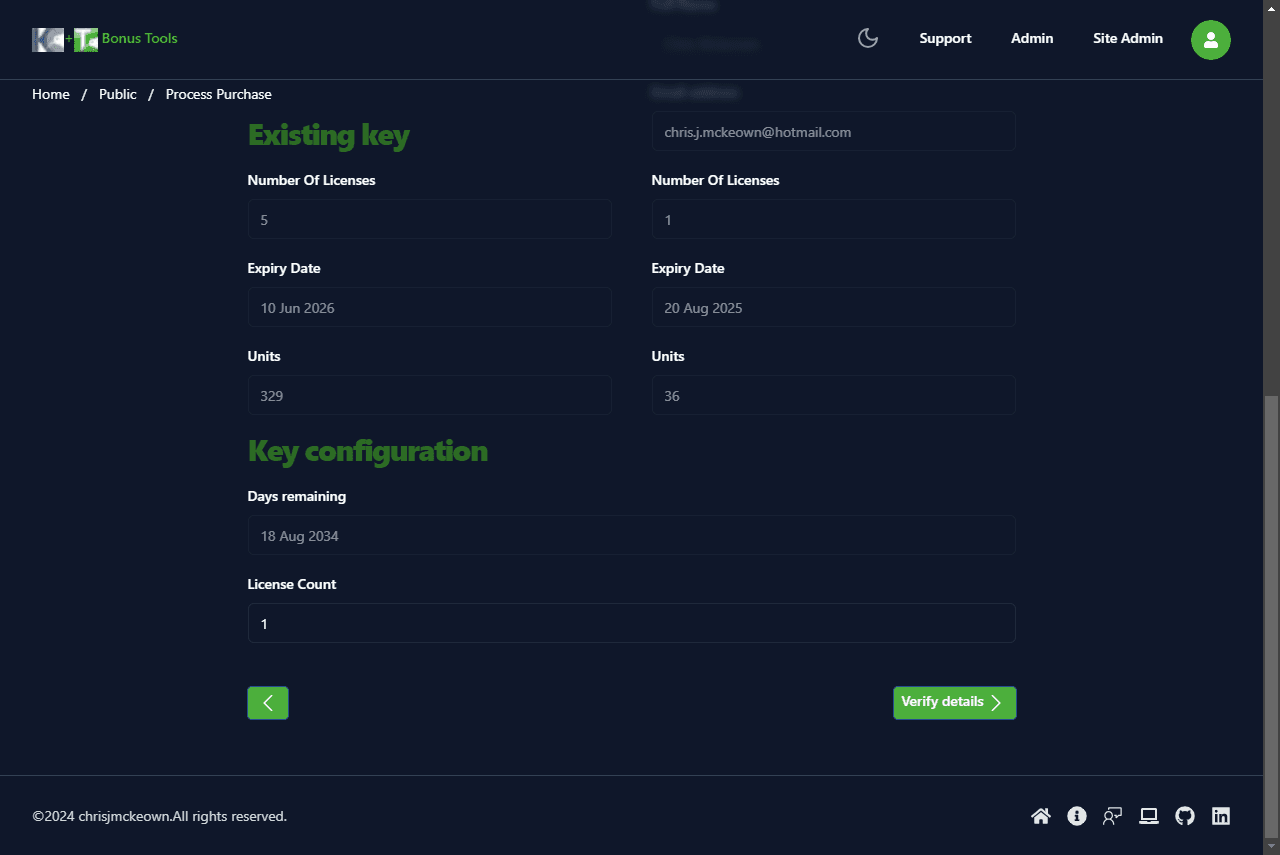Click the Verify details button
The height and width of the screenshot is (855, 1280).
954,703
